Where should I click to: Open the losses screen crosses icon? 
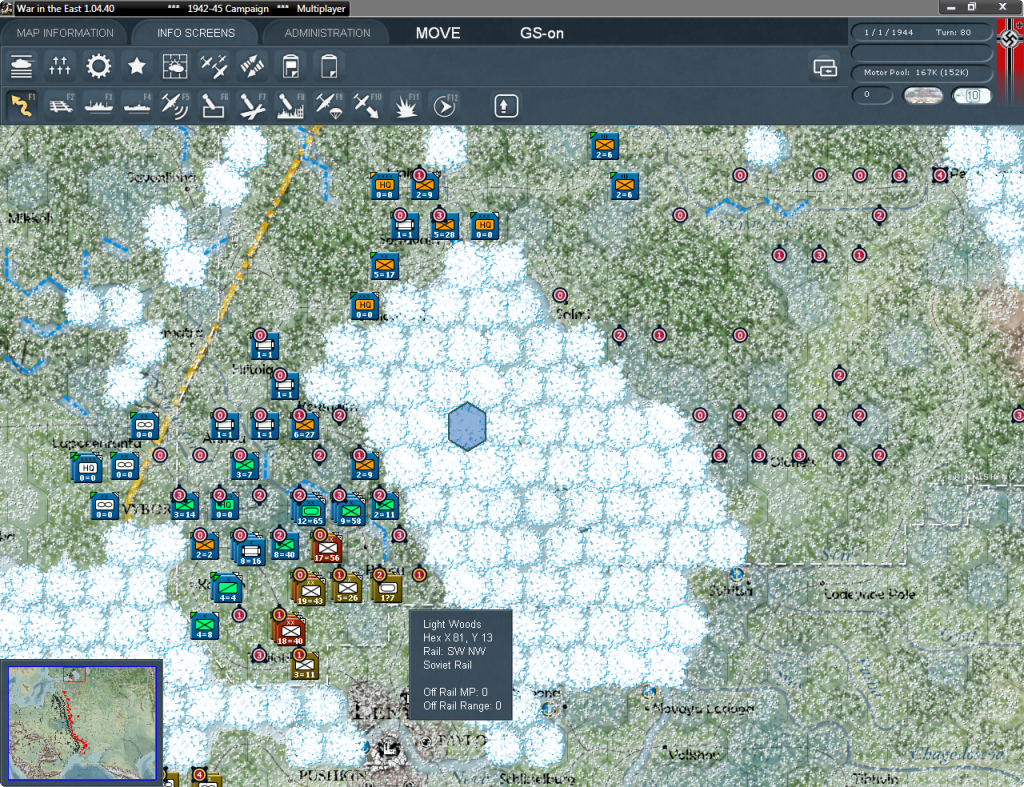(x=60, y=67)
